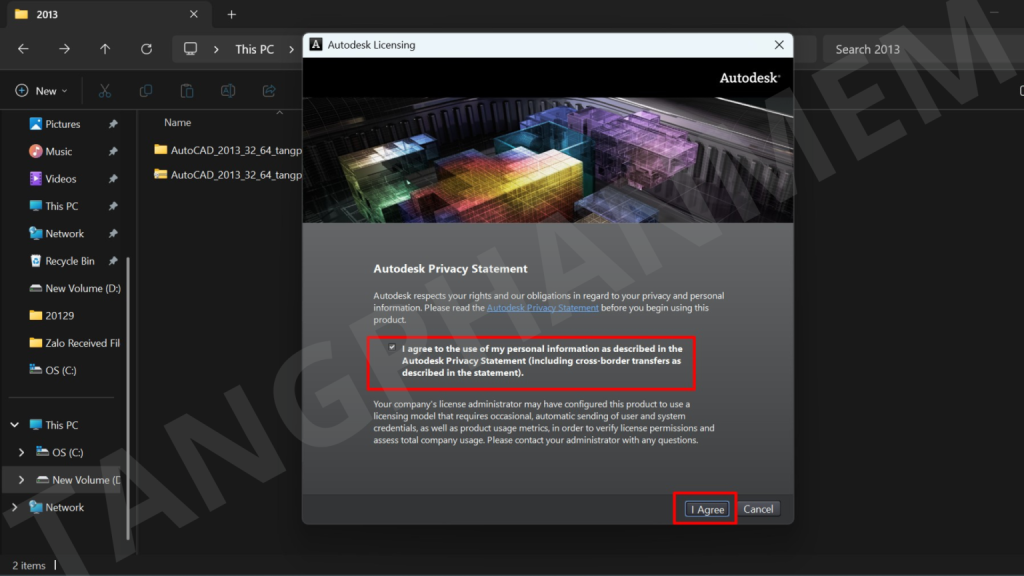Click the Copy icon in toolbar
The image size is (1024, 576).
click(146, 91)
